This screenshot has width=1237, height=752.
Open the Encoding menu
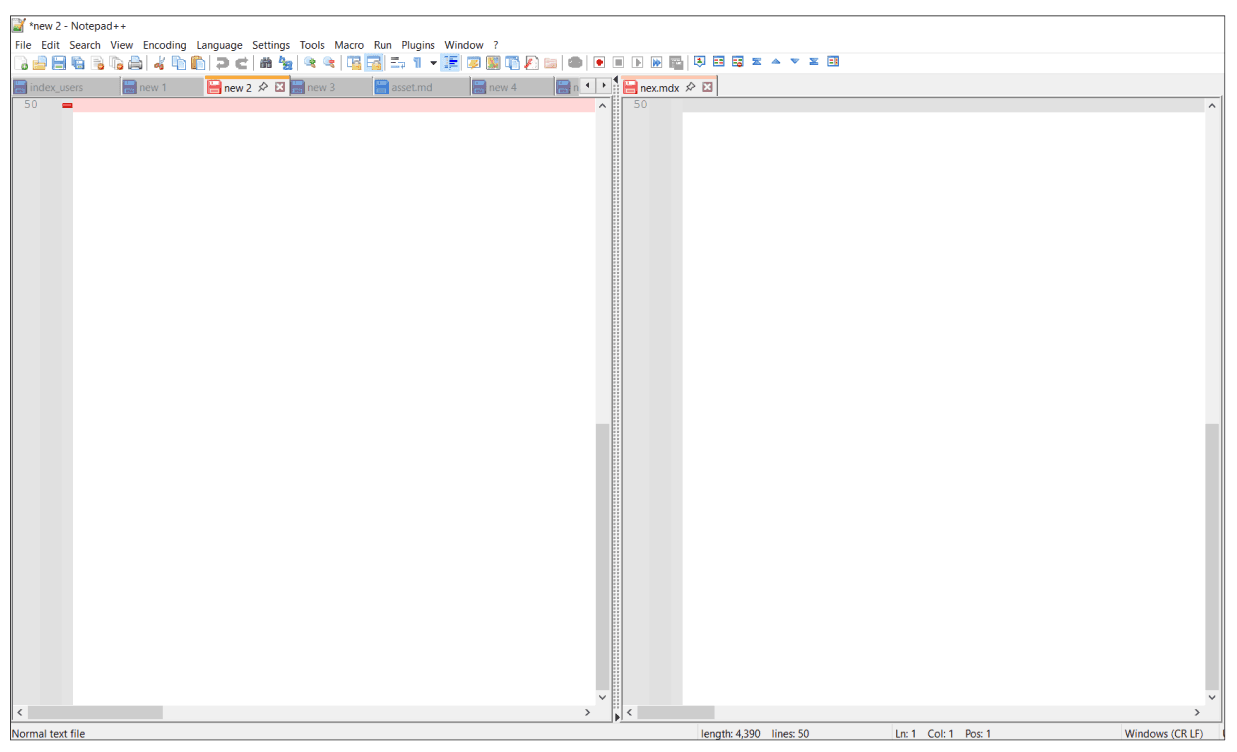pos(164,45)
